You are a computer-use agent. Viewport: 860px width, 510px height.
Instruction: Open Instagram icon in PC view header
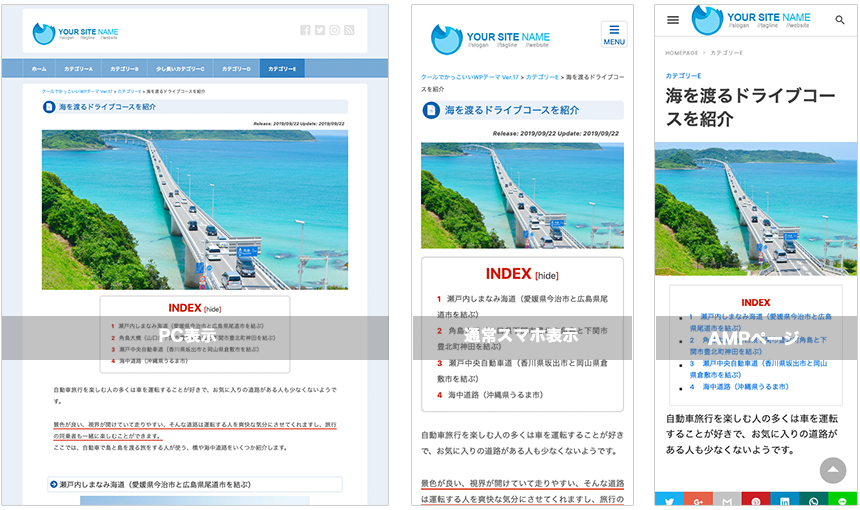click(335, 30)
